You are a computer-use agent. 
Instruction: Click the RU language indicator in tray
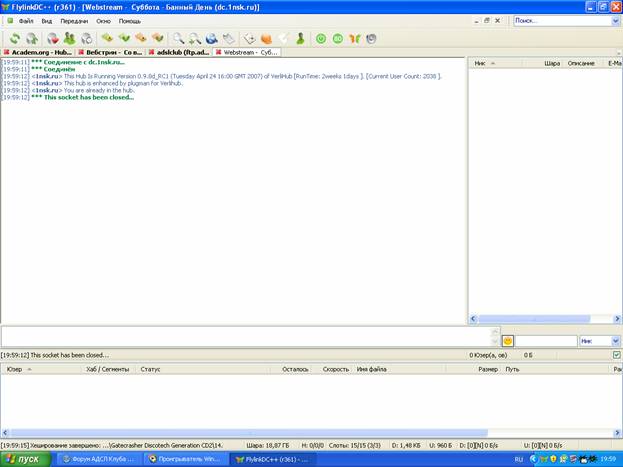pyautogui.click(x=519, y=459)
